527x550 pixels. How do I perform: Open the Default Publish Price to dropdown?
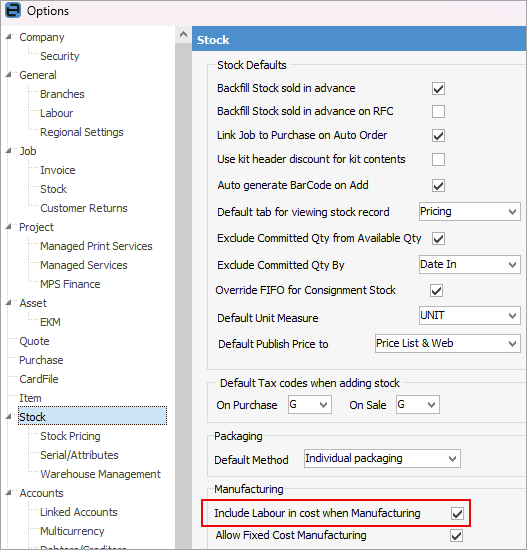click(447, 343)
